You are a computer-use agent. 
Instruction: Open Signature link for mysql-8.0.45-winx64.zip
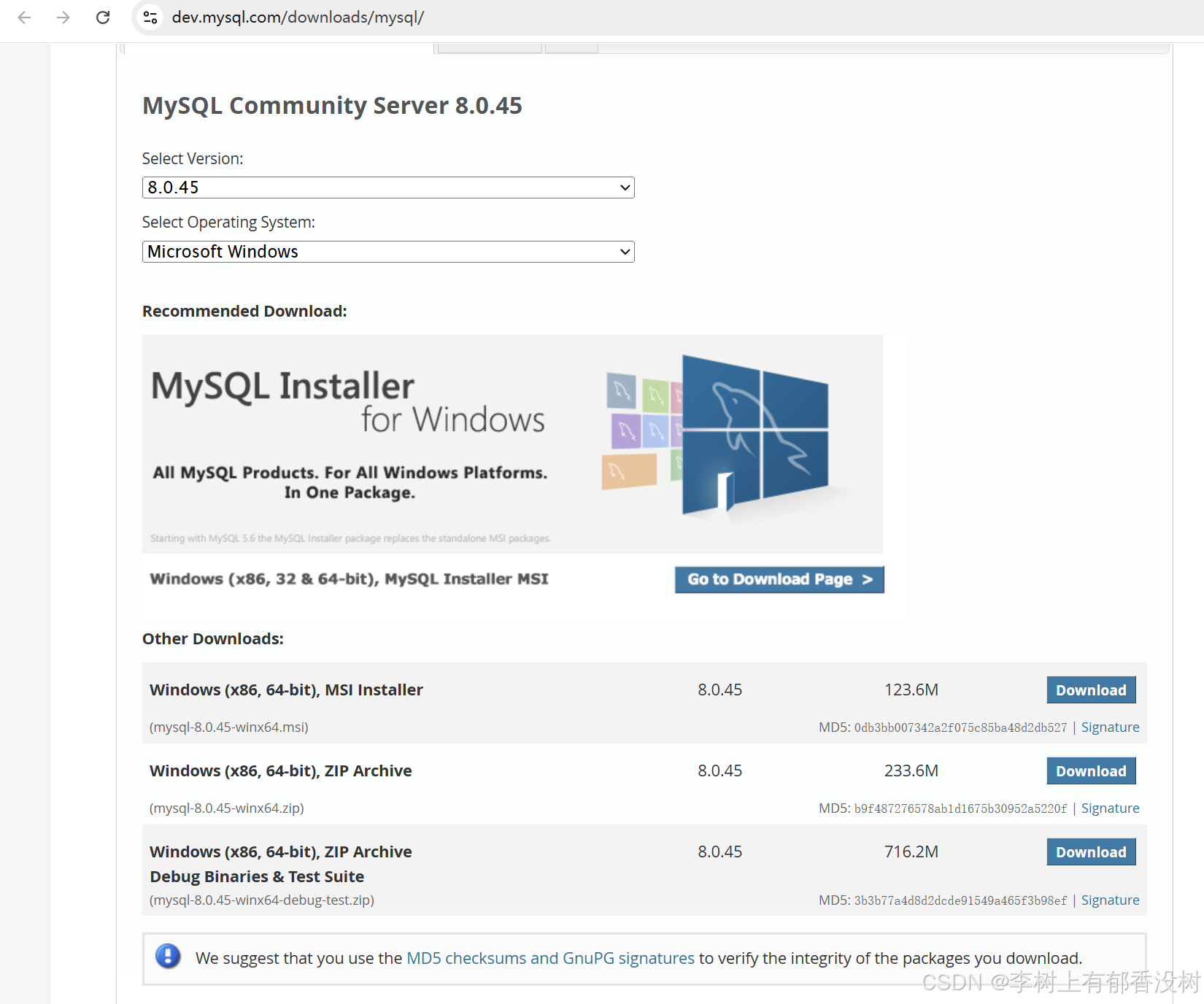coord(1110,808)
